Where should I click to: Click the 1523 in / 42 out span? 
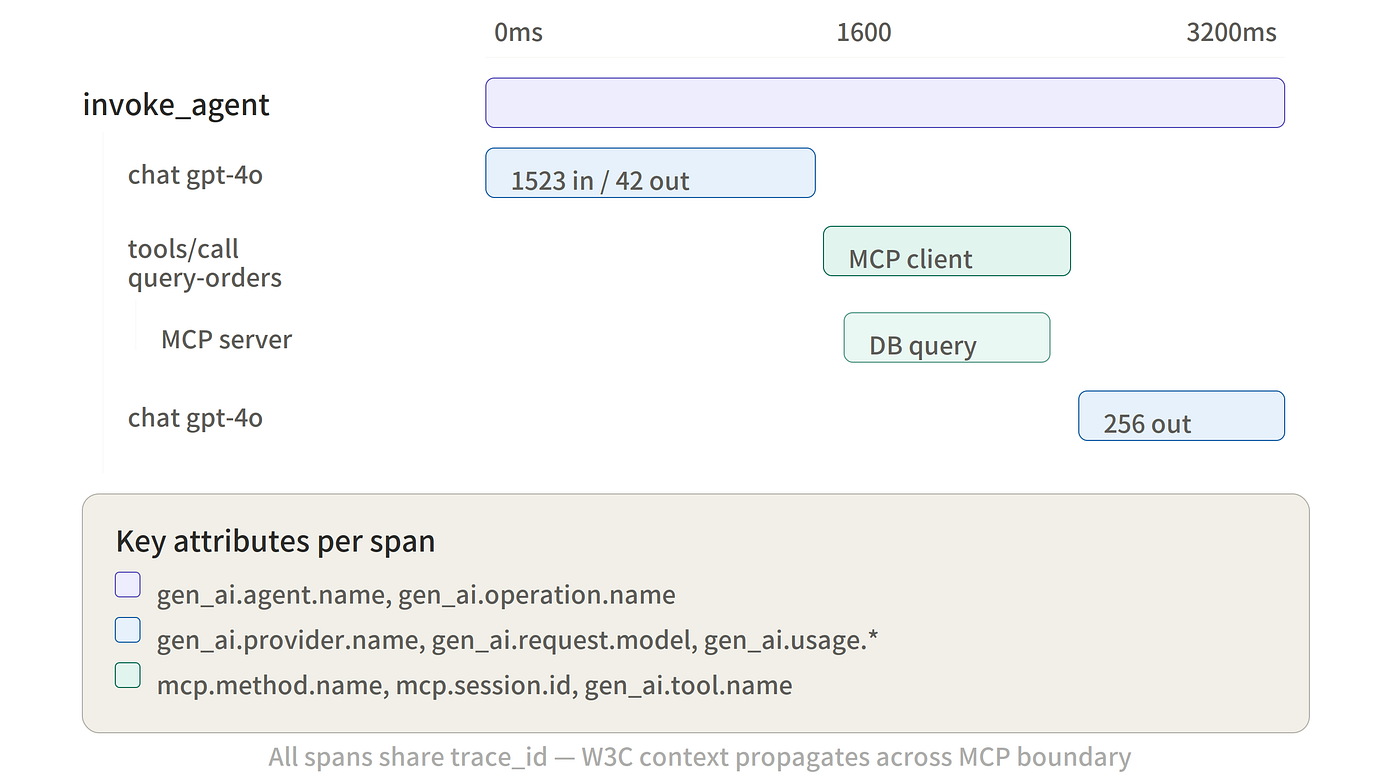[650, 173]
